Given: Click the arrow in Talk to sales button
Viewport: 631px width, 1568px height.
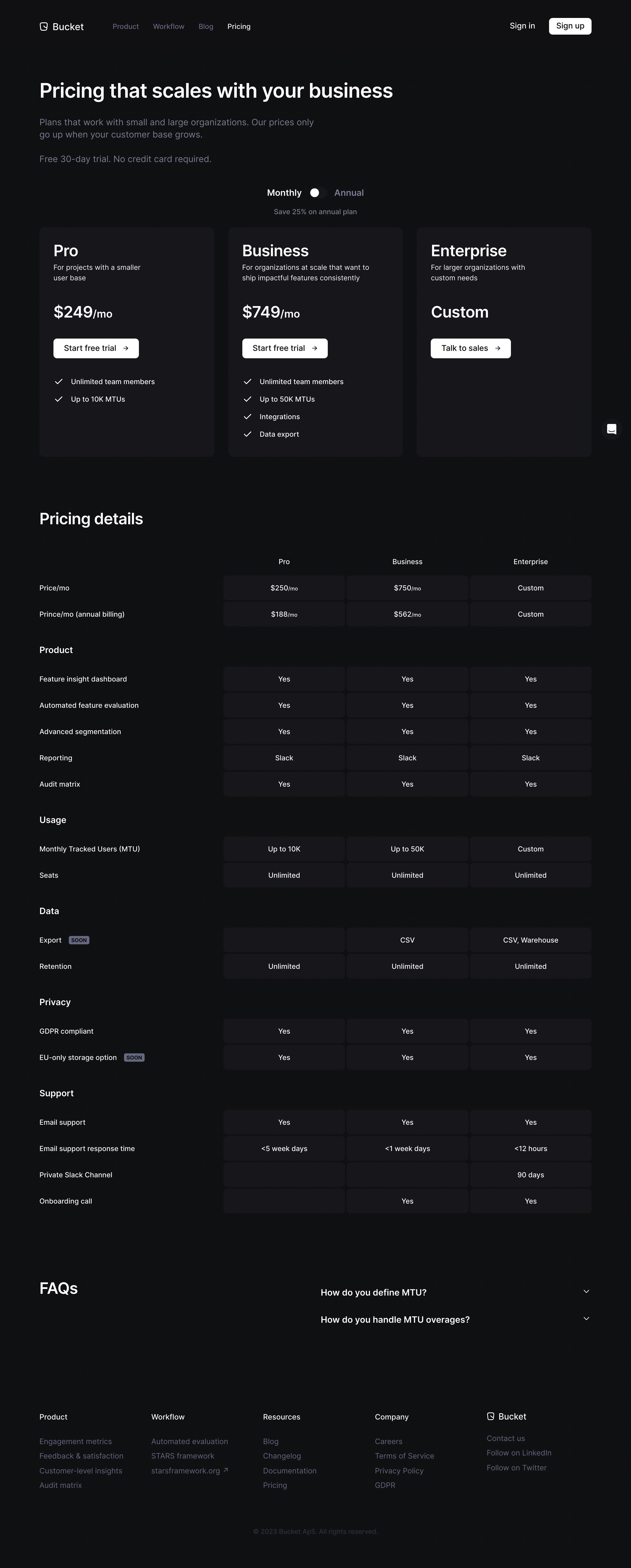Looking at the screenshot, I should (498, 348).
